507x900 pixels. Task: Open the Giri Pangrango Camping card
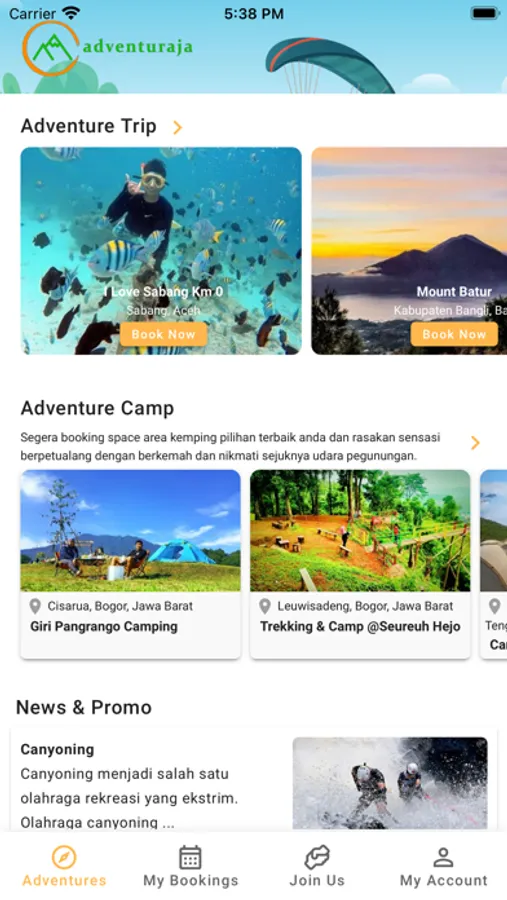coord(130,564)
